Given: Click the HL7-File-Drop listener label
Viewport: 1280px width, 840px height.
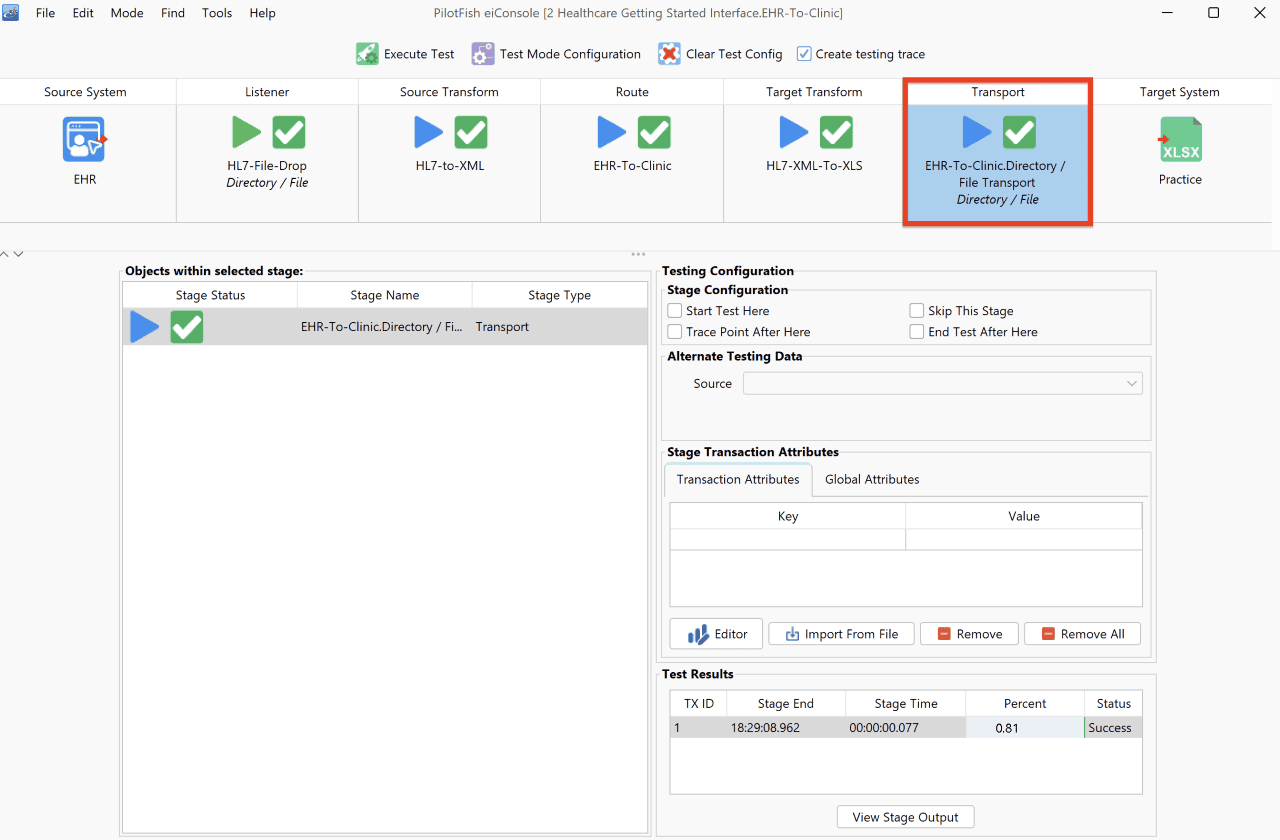Looking at the screenshot, I should (267, 166).
